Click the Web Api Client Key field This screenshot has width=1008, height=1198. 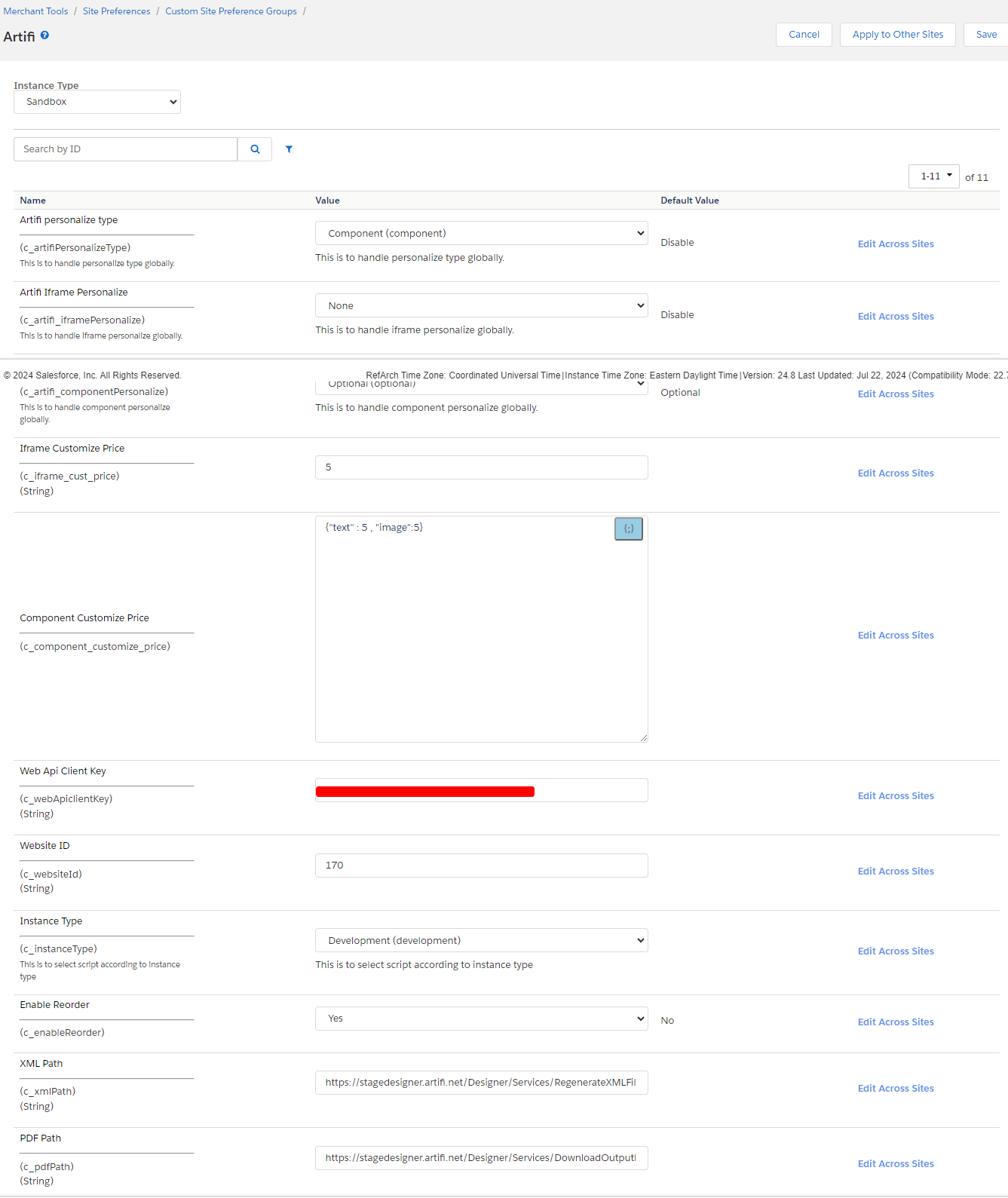point(482,791)
